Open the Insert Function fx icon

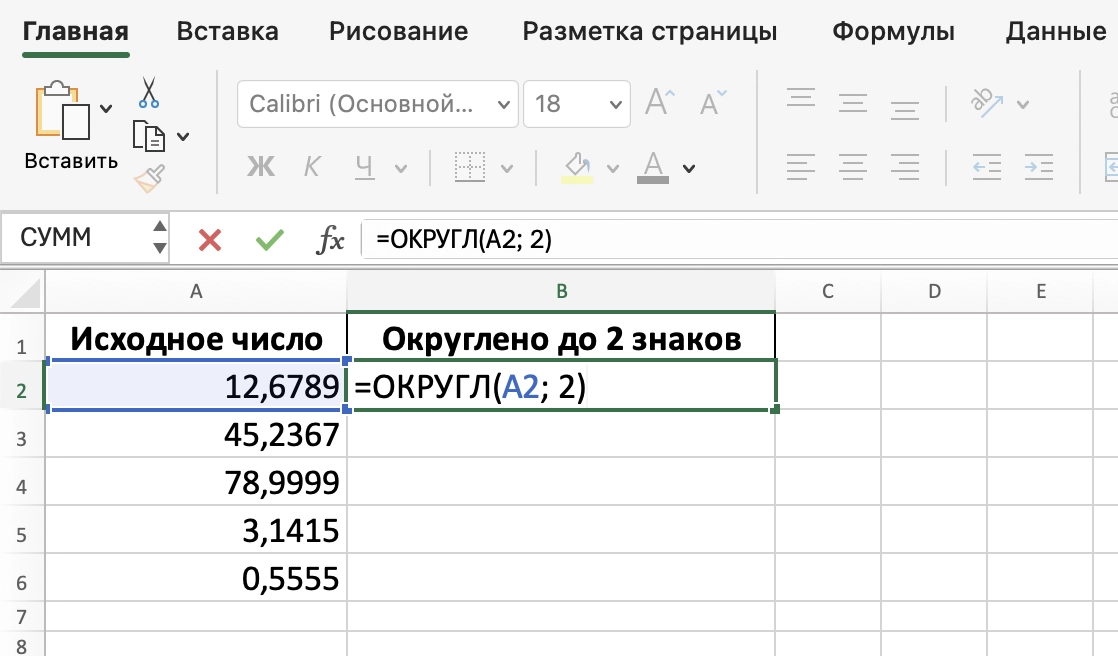pos(332,238)
